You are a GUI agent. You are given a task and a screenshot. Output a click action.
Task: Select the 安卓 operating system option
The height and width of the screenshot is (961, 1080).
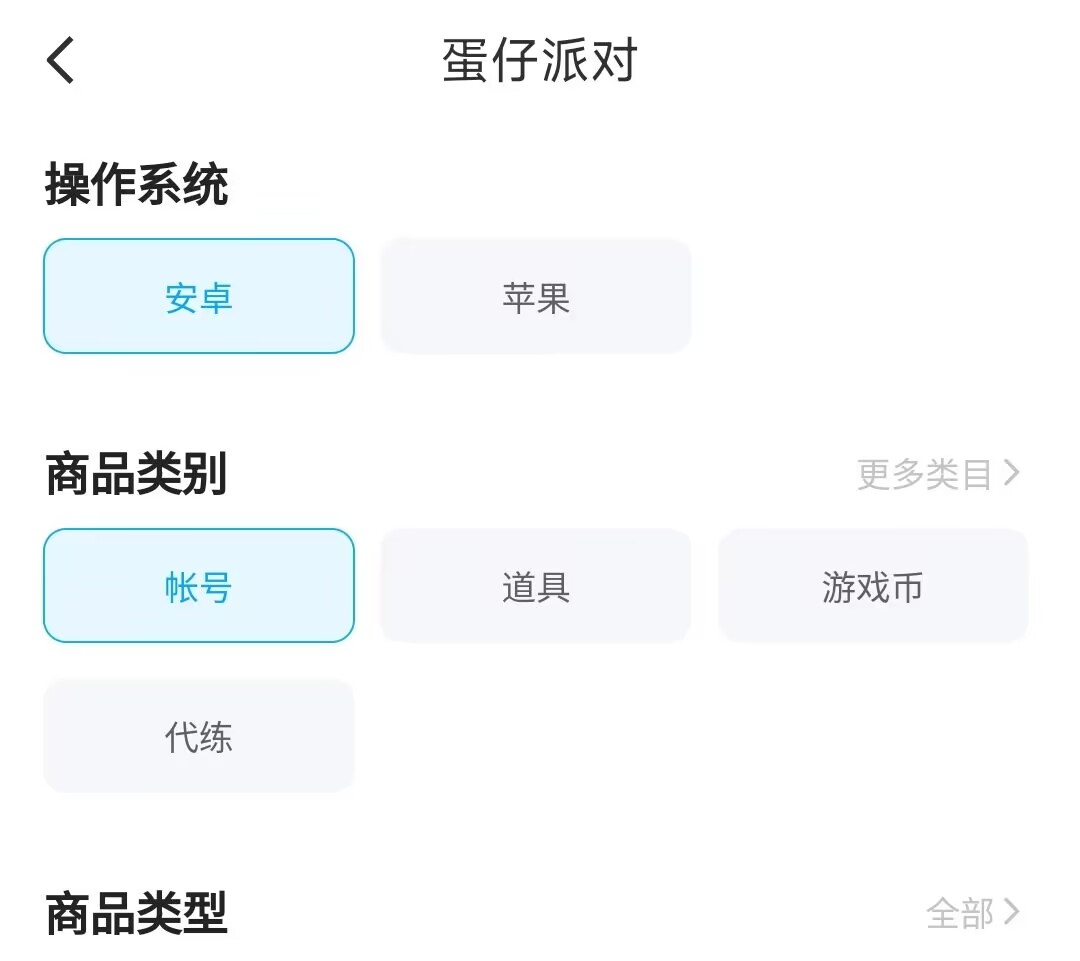click(x=199, y=297)
